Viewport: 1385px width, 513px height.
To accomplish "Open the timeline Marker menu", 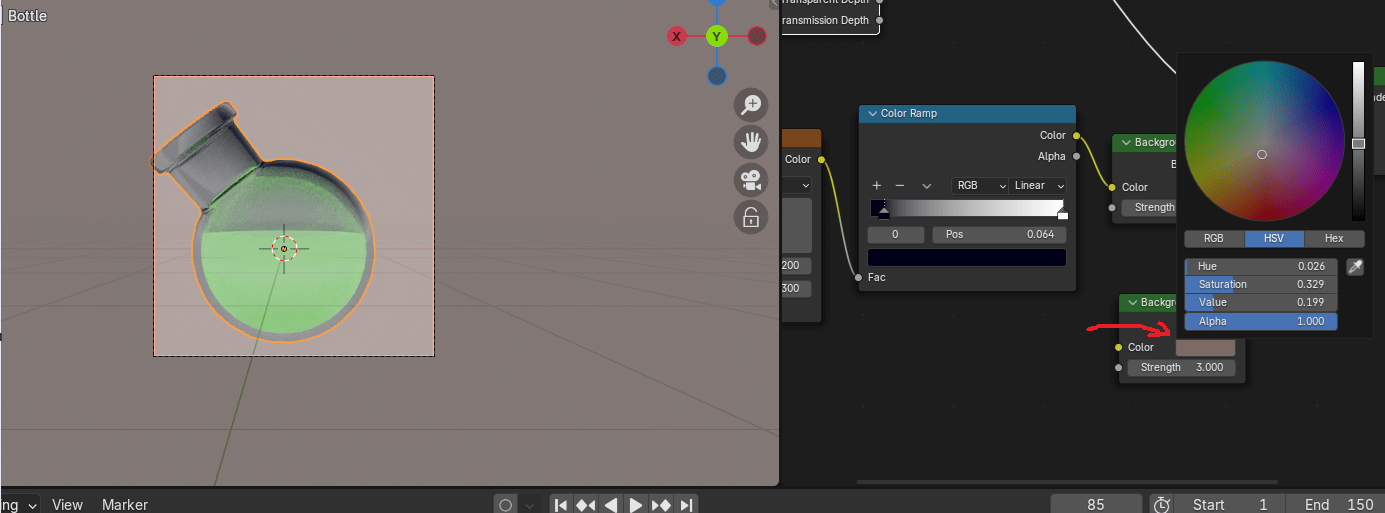I will point(125,505).
